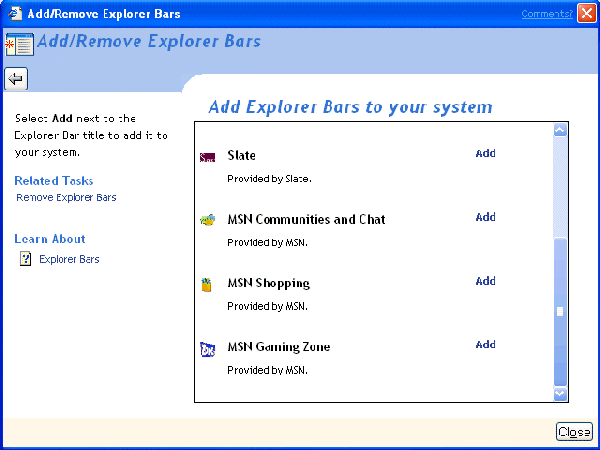Click the MSN Gaming Zone icon
600x450 pixels.
pos(207,349)
